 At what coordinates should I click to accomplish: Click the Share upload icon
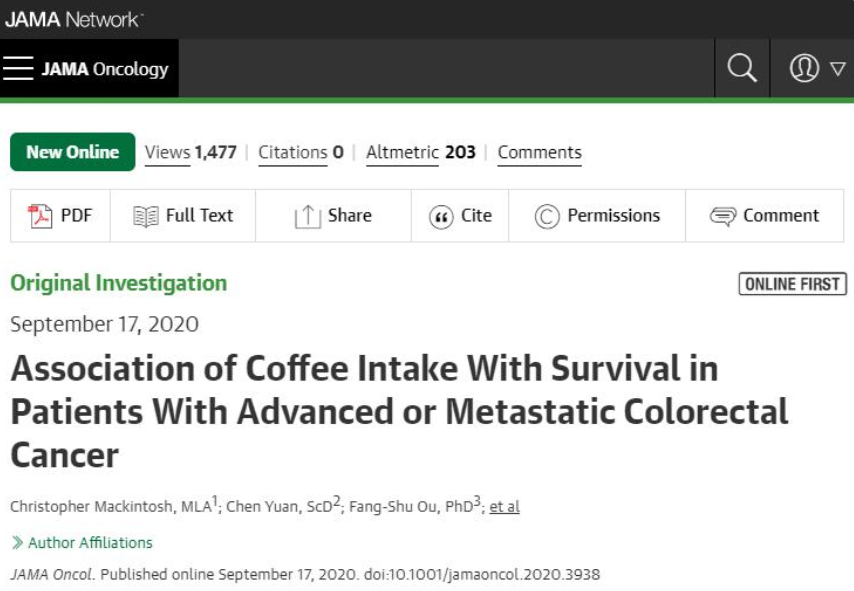[307, 216]
